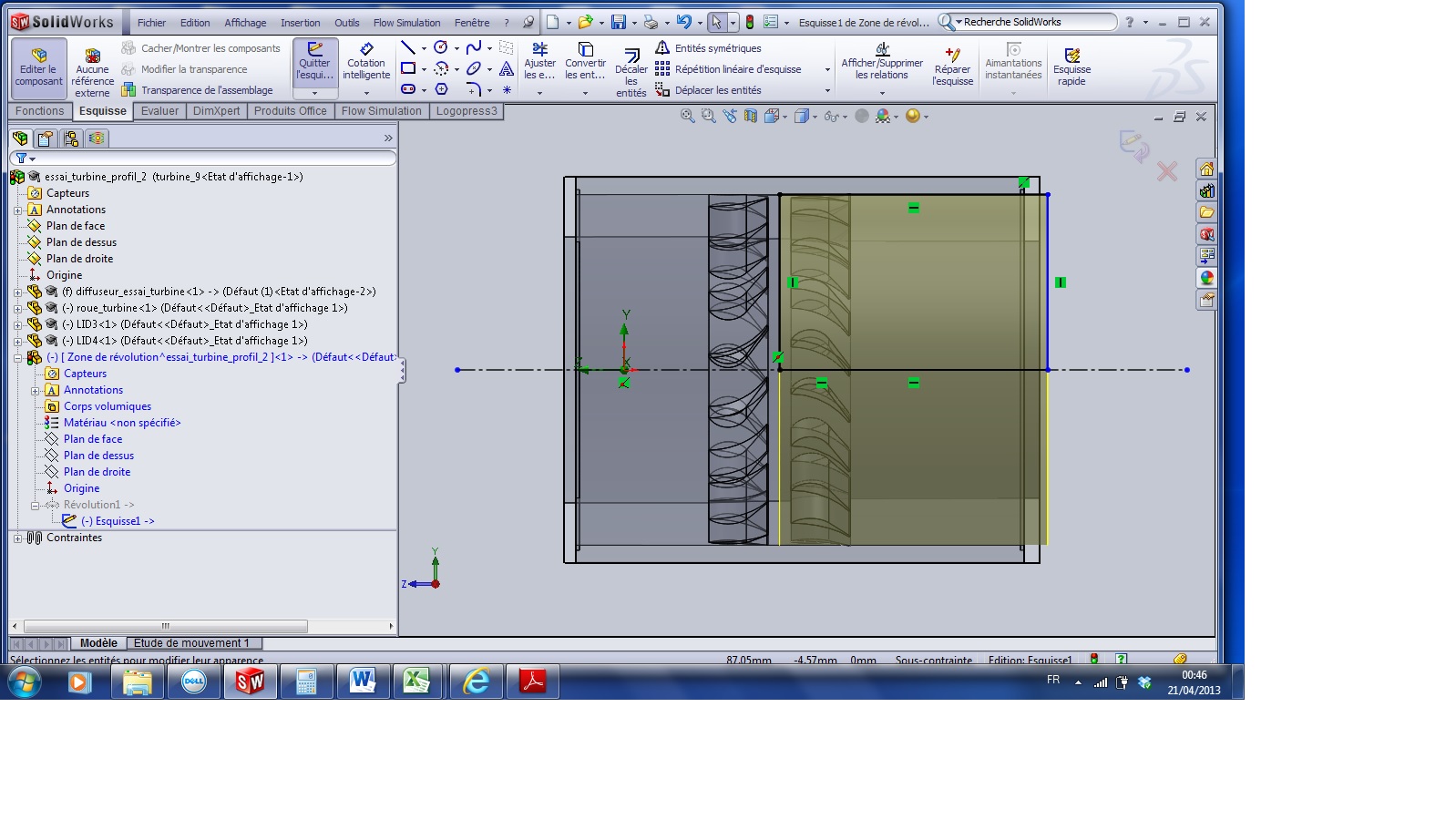The height and width of the screenshot is (820, 1456).
Task: Activate the Spline sketch tool
Action: (x=474, y=47)
